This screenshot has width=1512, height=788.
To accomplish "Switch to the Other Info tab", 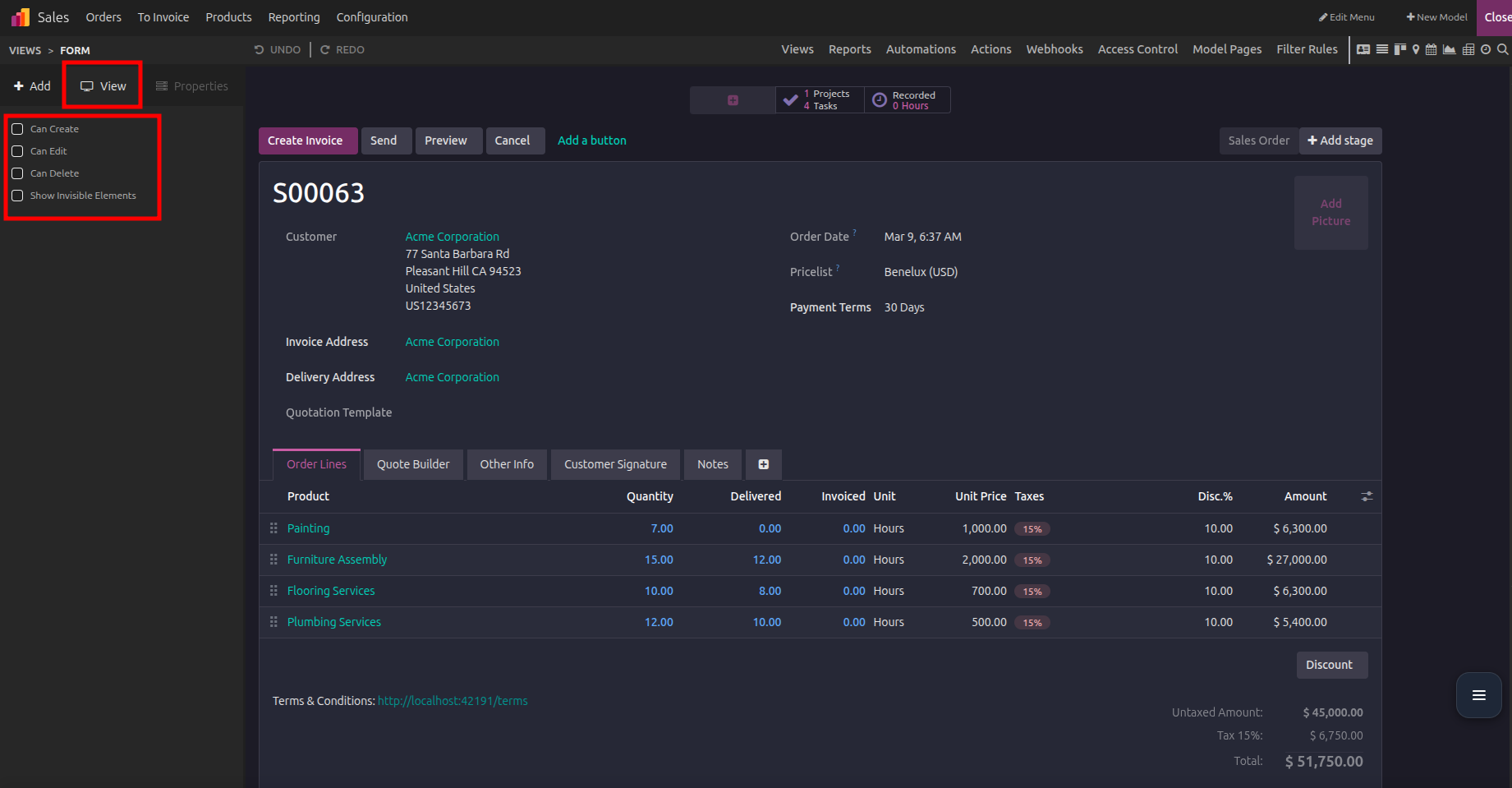I will [507, 464].
